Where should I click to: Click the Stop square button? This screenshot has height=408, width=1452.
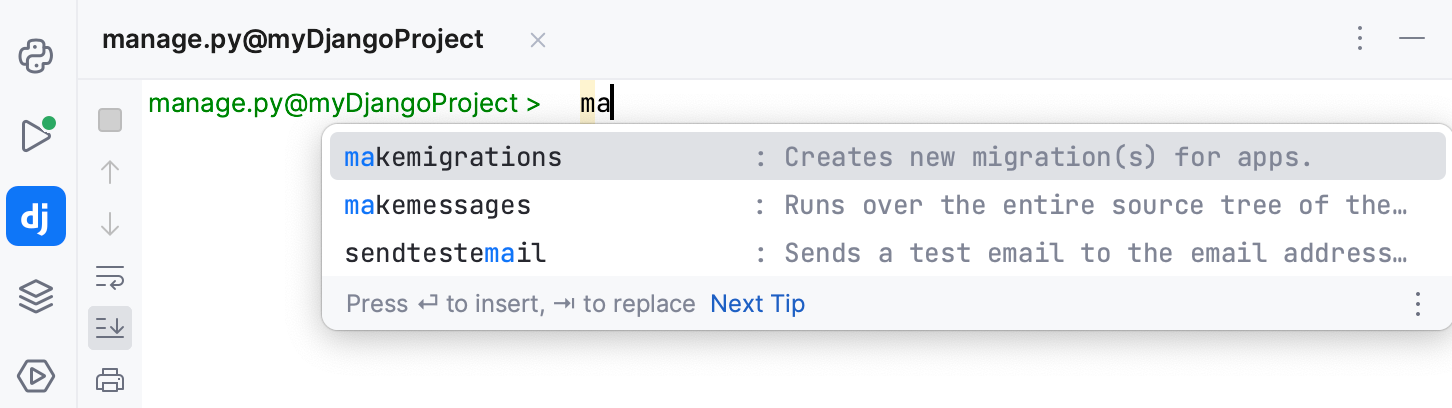point(110,120)
